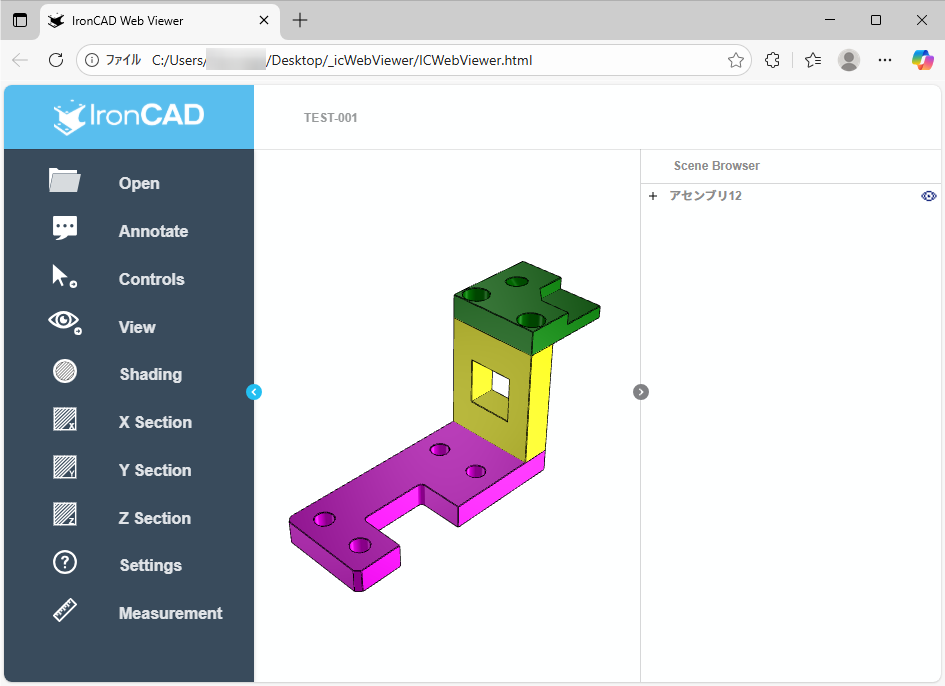Click the Shading hatched circle icon
This screenshot has height=686, width=945.
click(x=65, y=372)
